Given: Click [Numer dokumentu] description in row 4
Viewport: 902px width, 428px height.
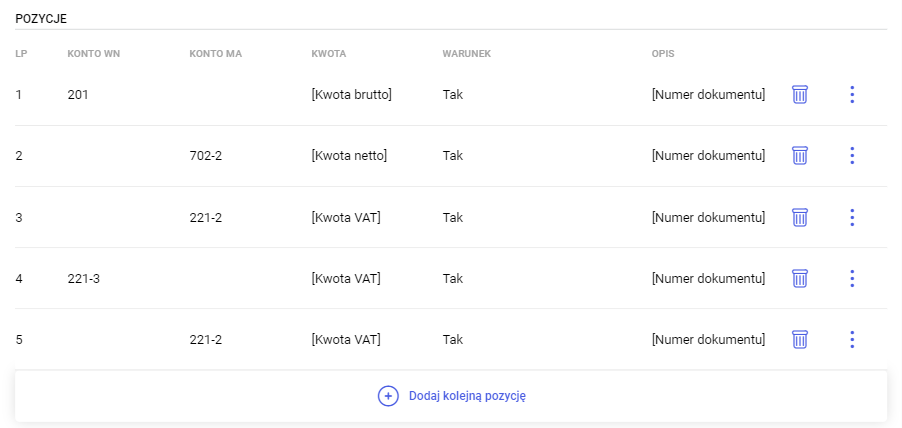Looking at the screenshot, I should pos(708,278).
